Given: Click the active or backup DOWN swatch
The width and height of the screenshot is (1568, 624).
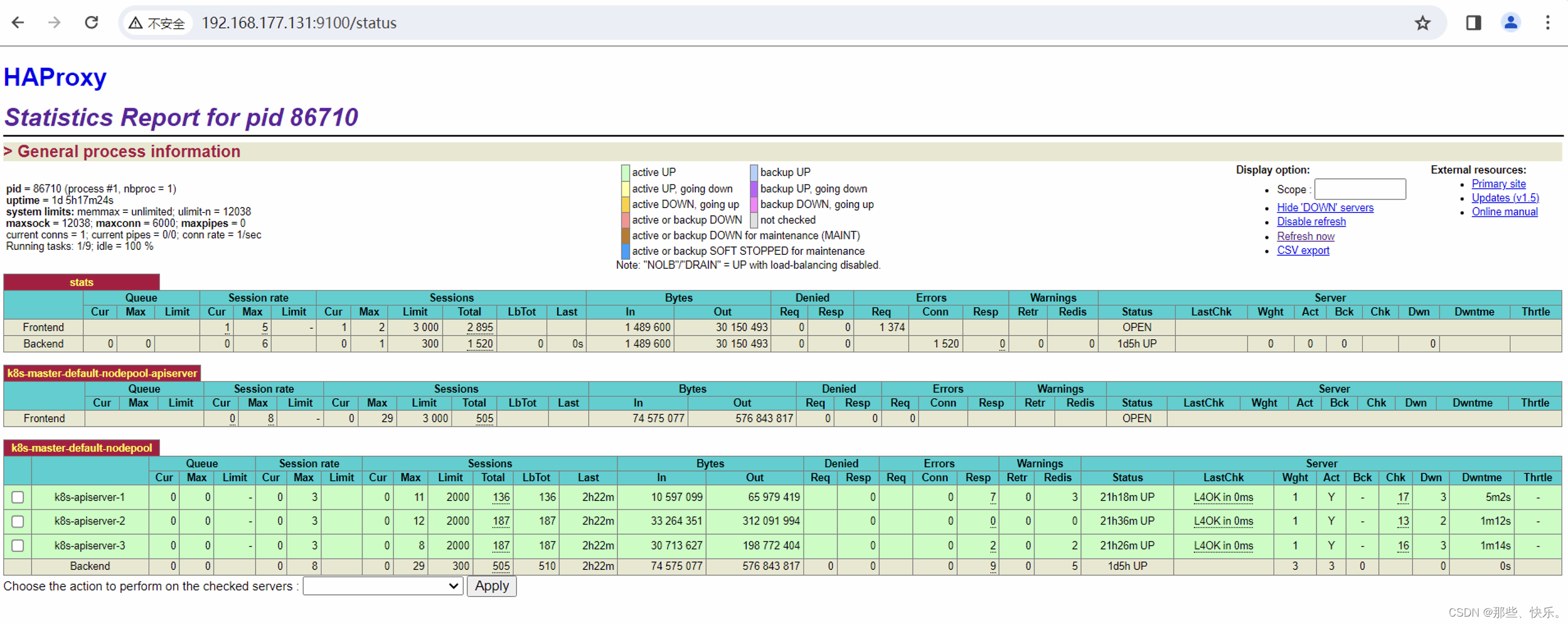Looking at the screenshot, I should (625, 220).
